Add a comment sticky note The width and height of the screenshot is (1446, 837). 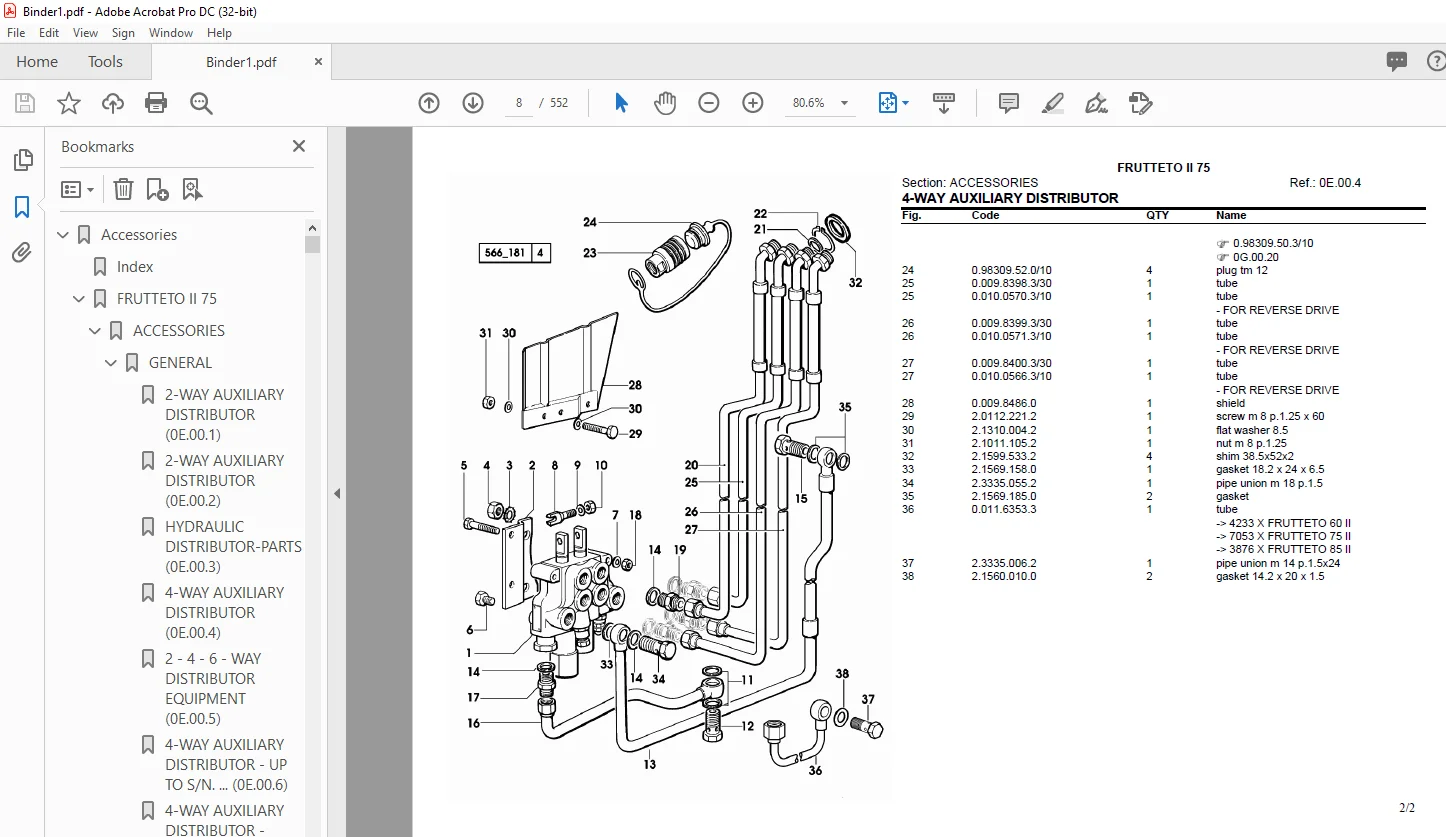click(x=1009, y=103)
